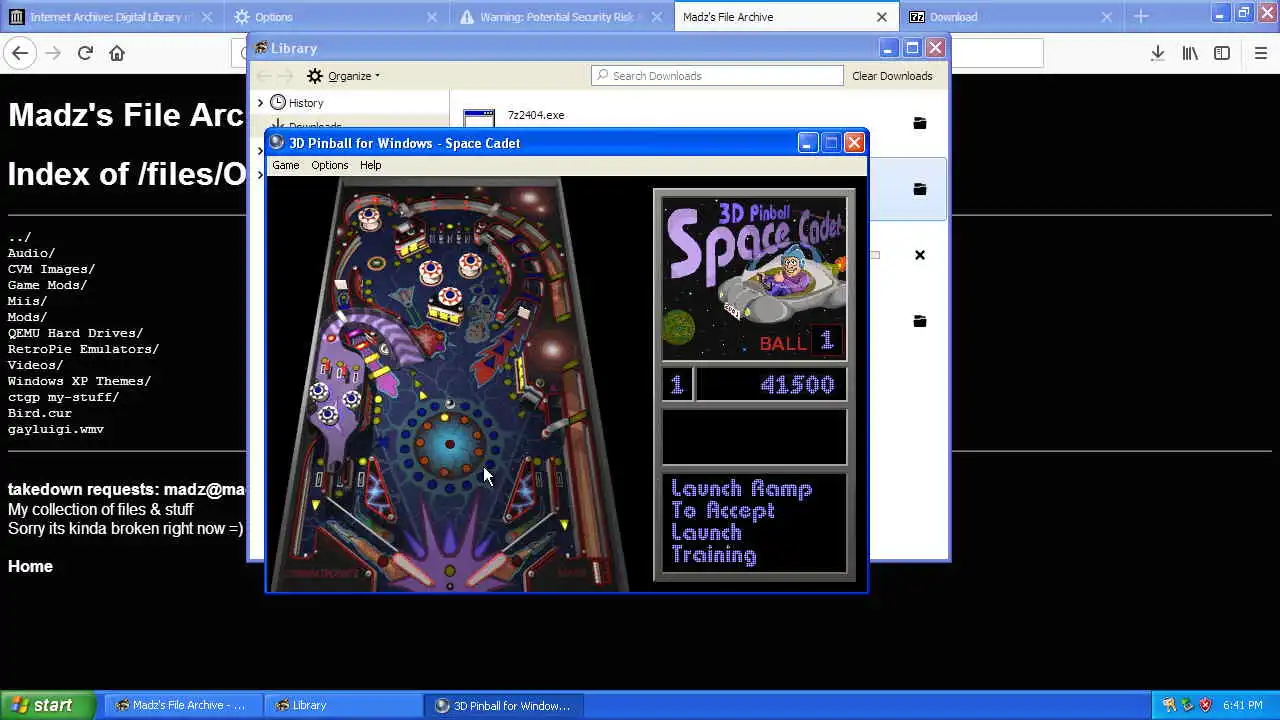Click the Library window title icon

coord(261,48)
